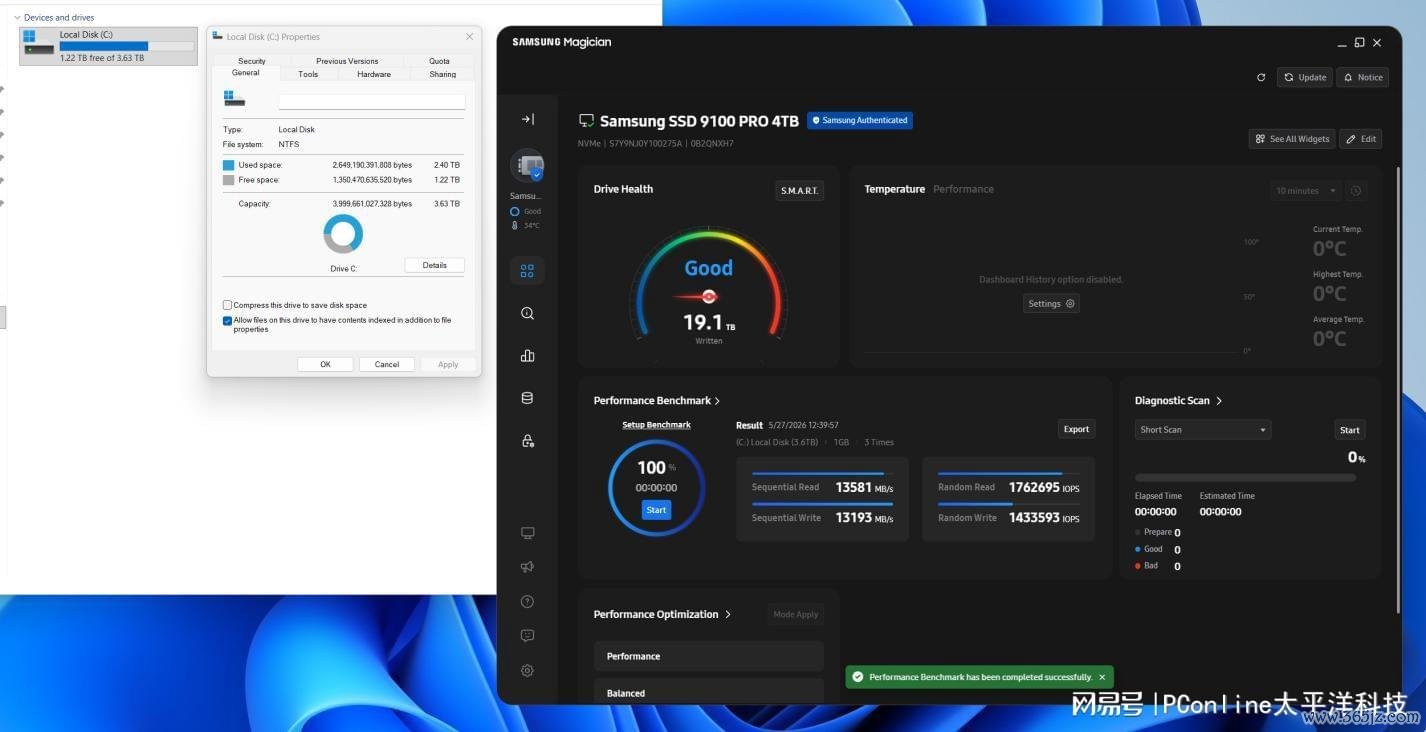Open the Short Scan type dropdown
This screenshot has height=732, width=1426.
[1203, 430]
